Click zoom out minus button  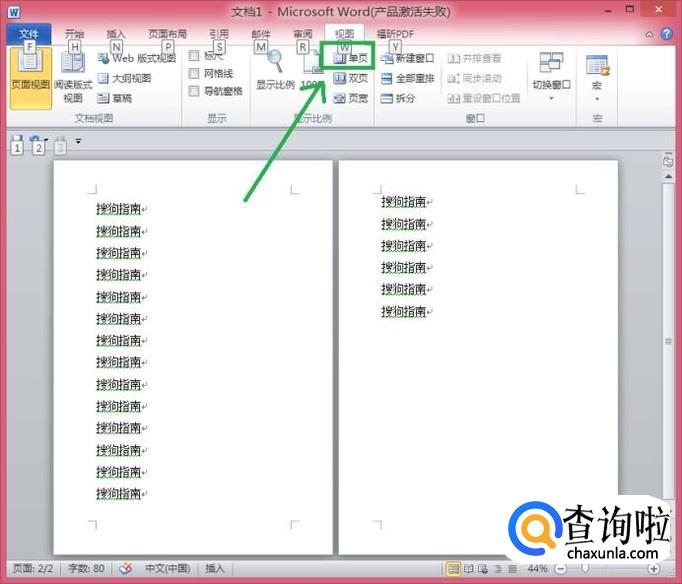point(561,568)
